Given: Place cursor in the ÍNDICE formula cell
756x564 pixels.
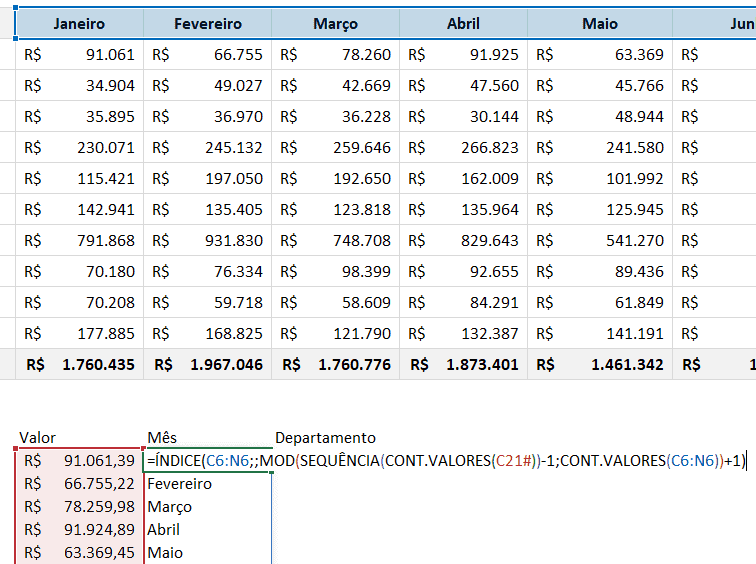Looking at the screenshot, I should [x=446, y=461].
